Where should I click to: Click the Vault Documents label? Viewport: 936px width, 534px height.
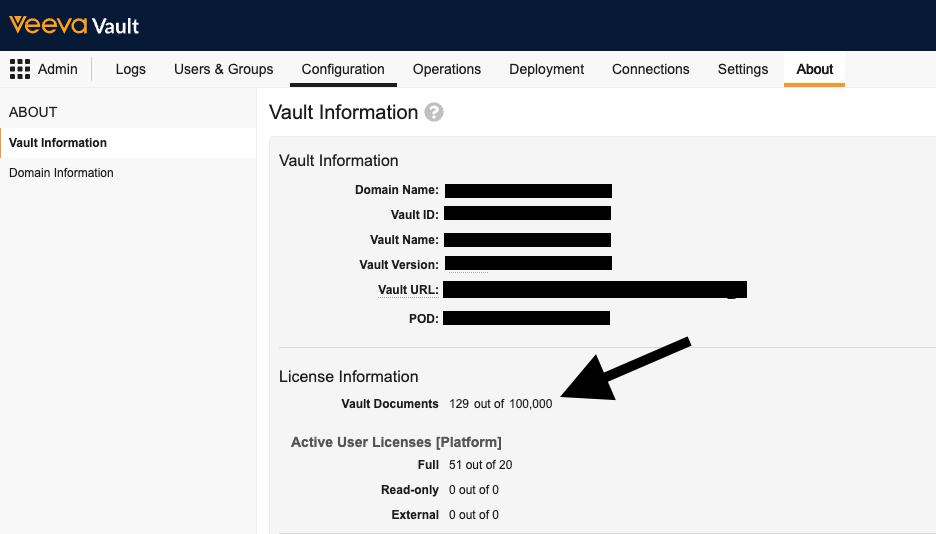[390, 404]
